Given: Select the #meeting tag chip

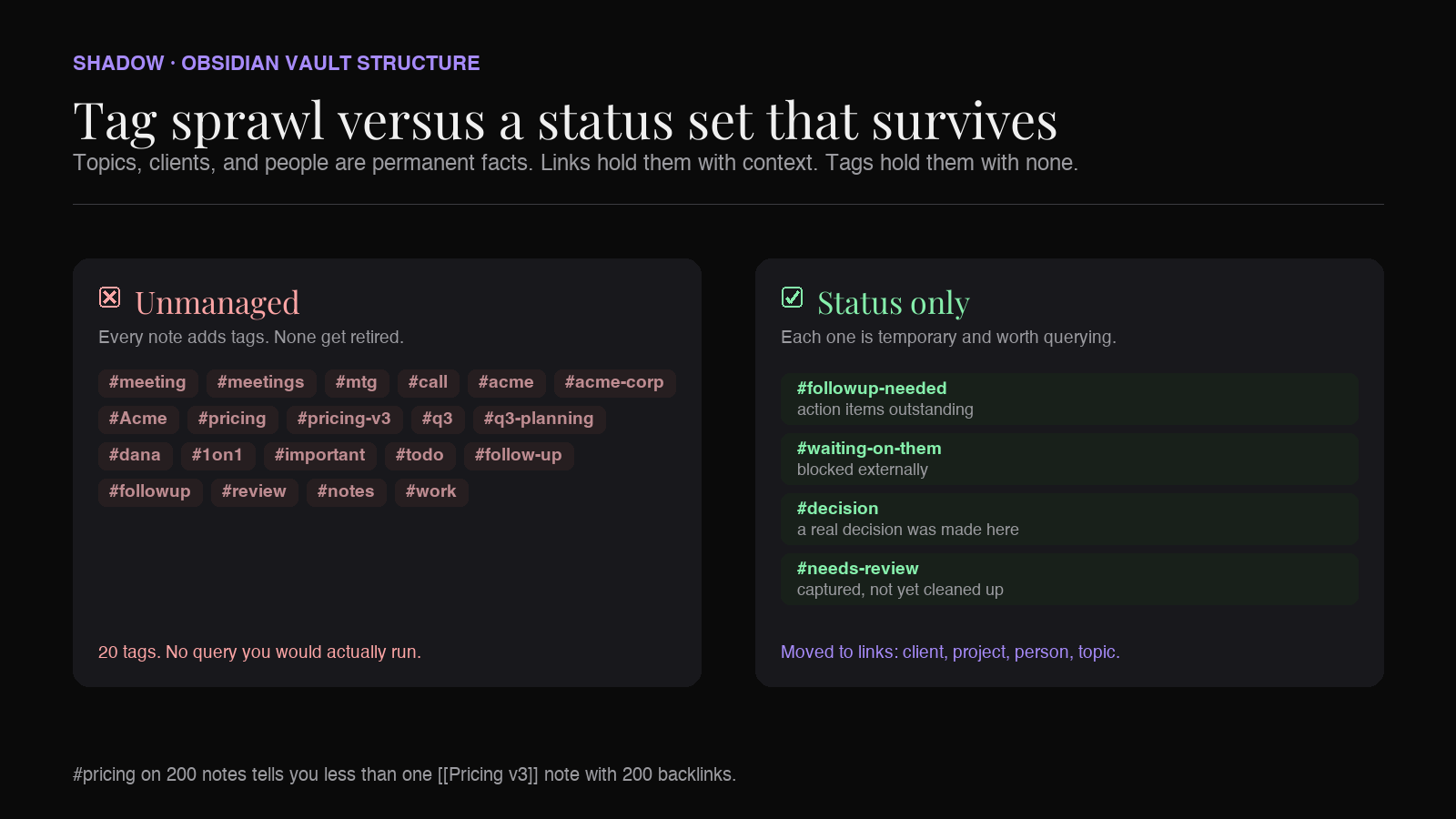Looking at the screenshot, I should (x=147, y=382).
